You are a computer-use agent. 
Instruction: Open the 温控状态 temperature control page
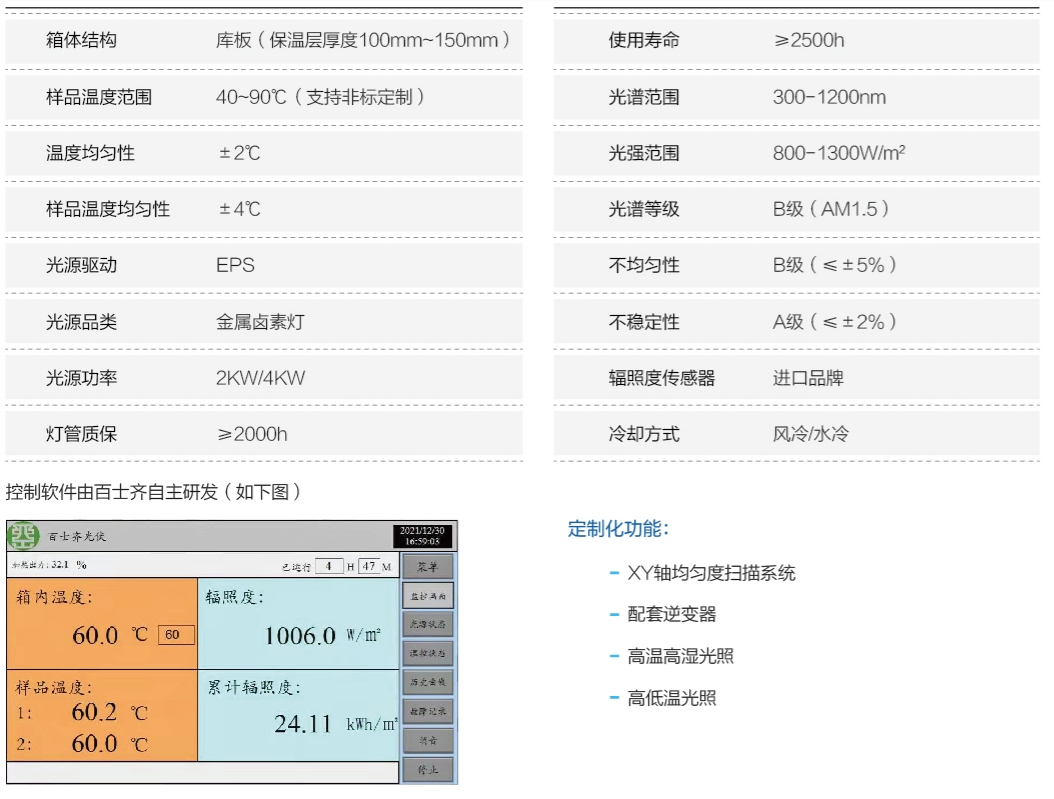click(x=428, y=653)
